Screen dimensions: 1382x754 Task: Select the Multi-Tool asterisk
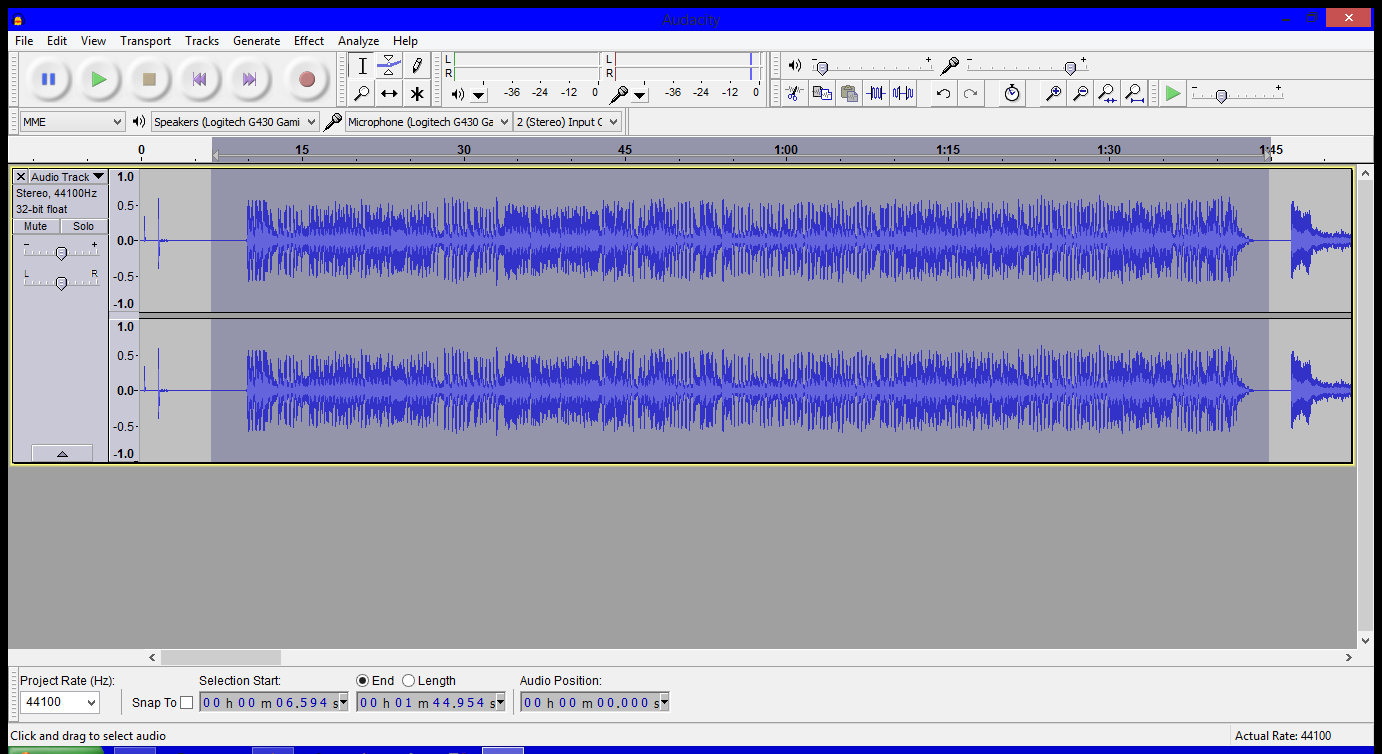tap(416, 93)
